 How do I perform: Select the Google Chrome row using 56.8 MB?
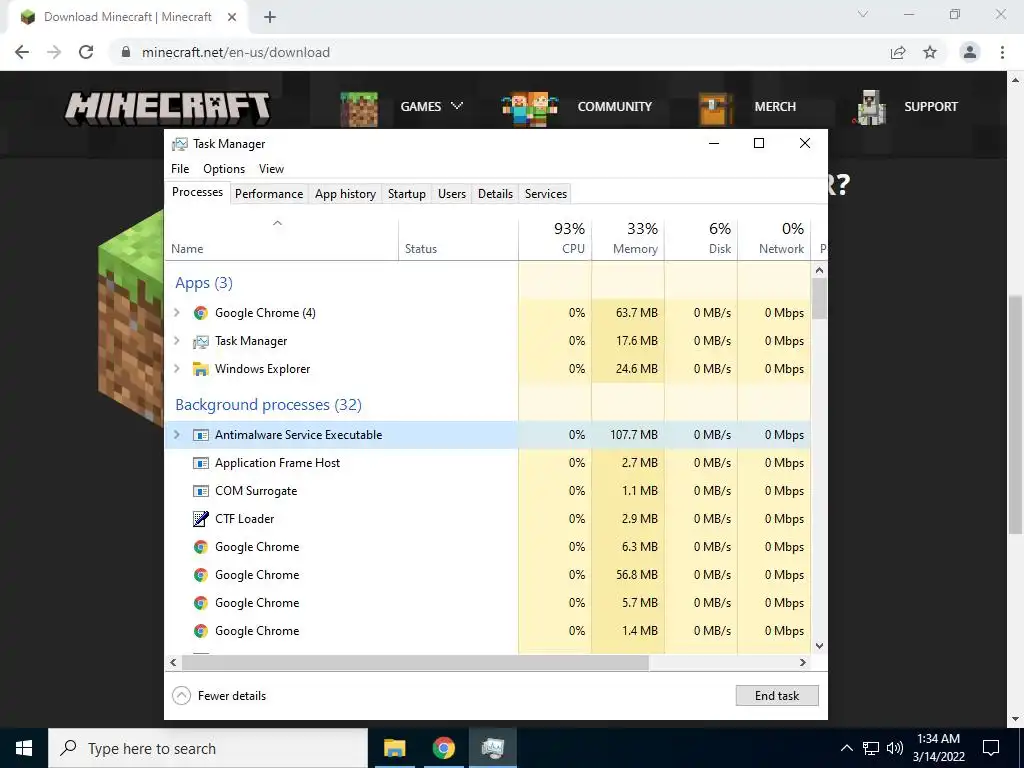488,575
